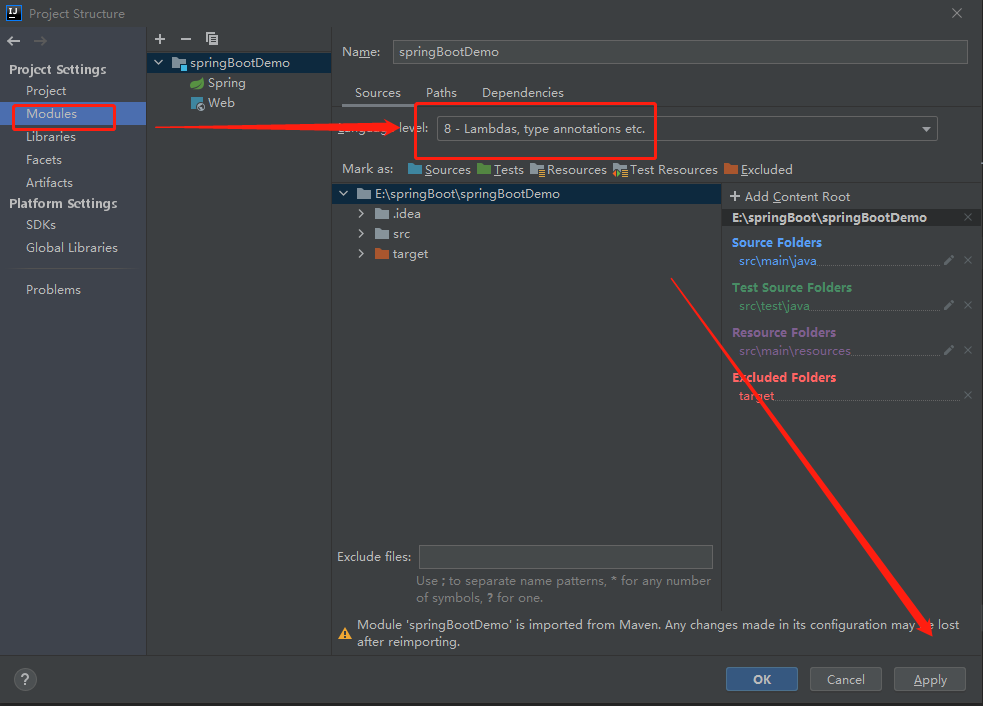Go back with the left arrow icon
This screenshot has height=706, width=983.
tap(14, 41)
